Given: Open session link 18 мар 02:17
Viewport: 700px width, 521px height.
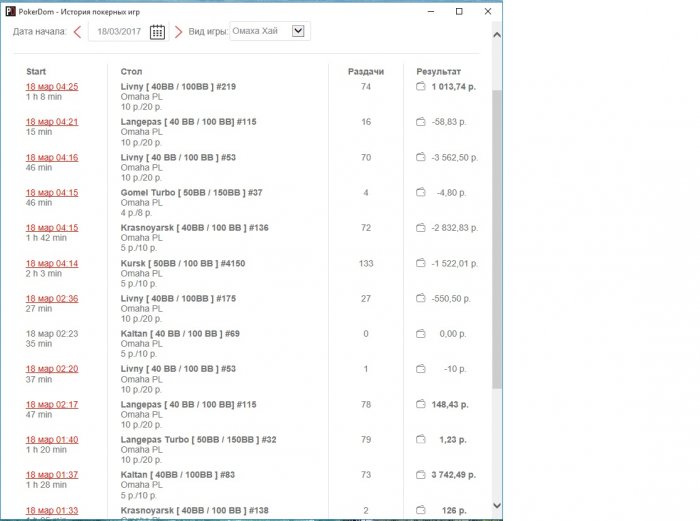Looking at the screenshot, I should (52, 404).
